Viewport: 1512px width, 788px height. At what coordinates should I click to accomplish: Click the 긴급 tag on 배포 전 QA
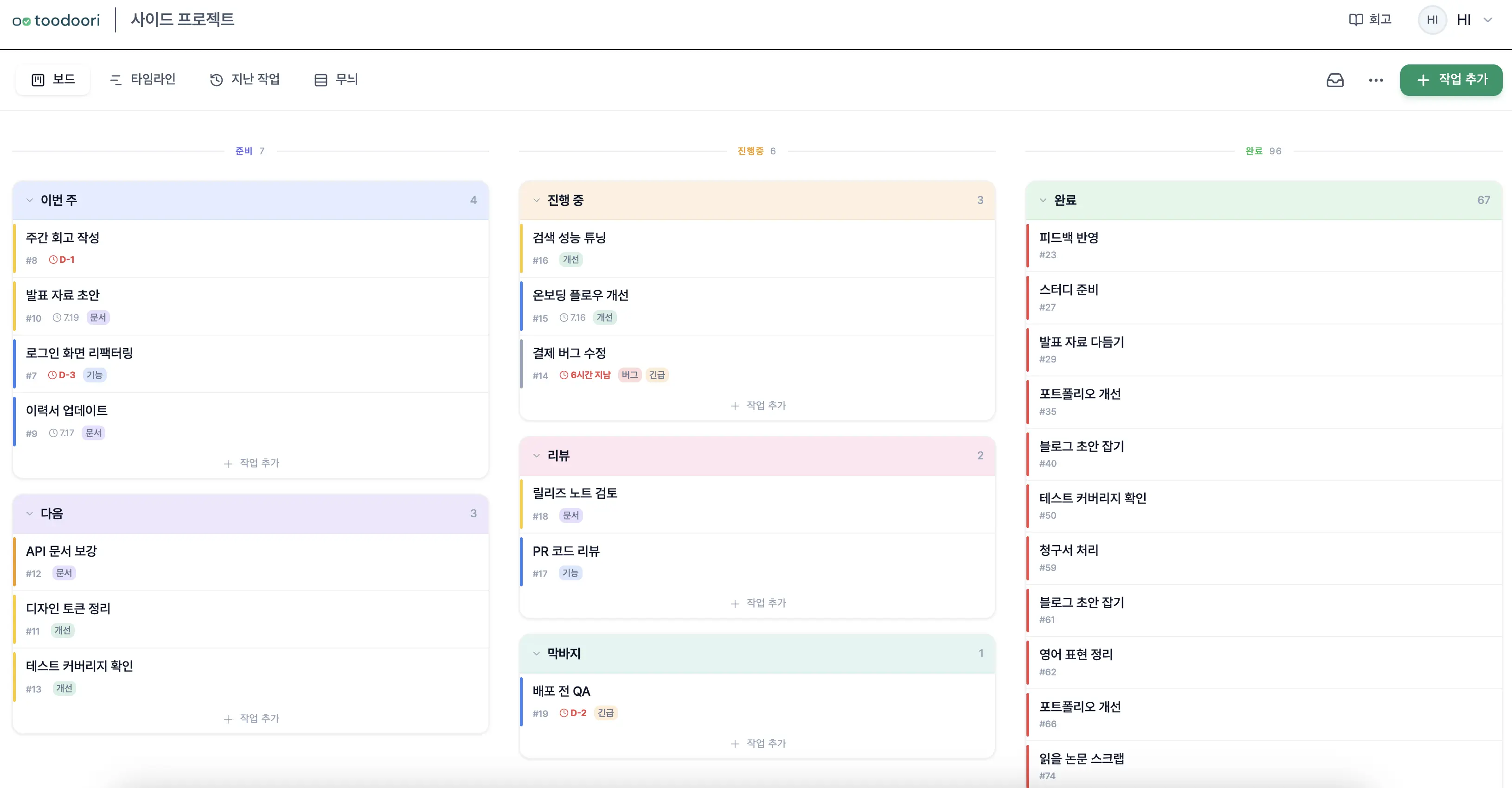pos(606,713)
